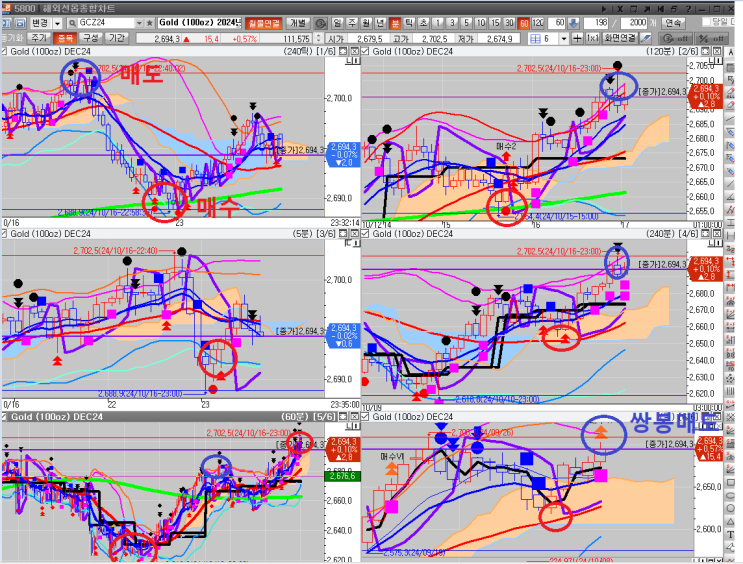Screen dimensions: 743x564
Task: Choose the 30 interval button
Action: click(509, 23)
